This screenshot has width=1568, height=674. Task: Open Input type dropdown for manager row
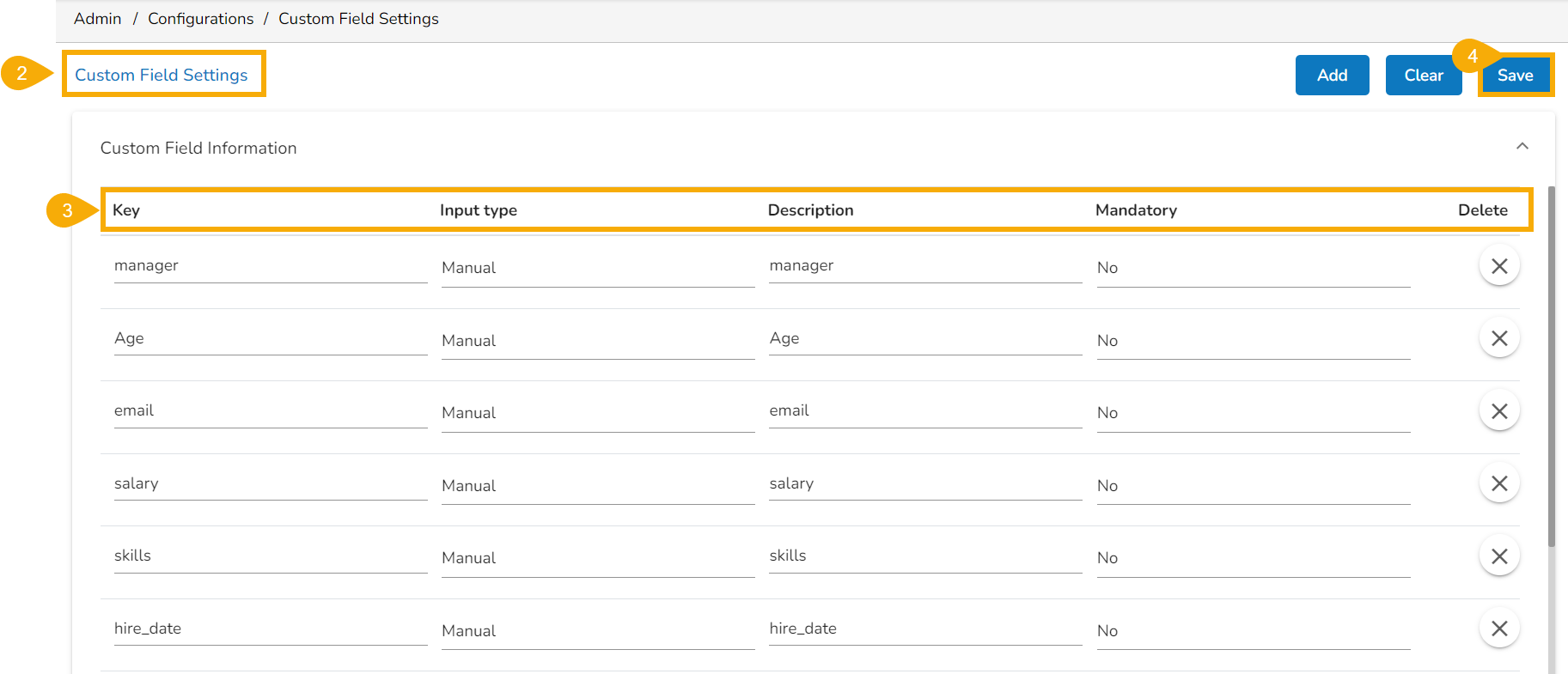(x=597, y=268)
